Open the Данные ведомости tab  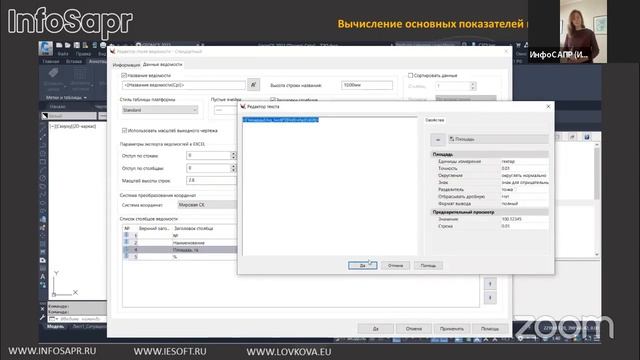click(x=162, y=64)
